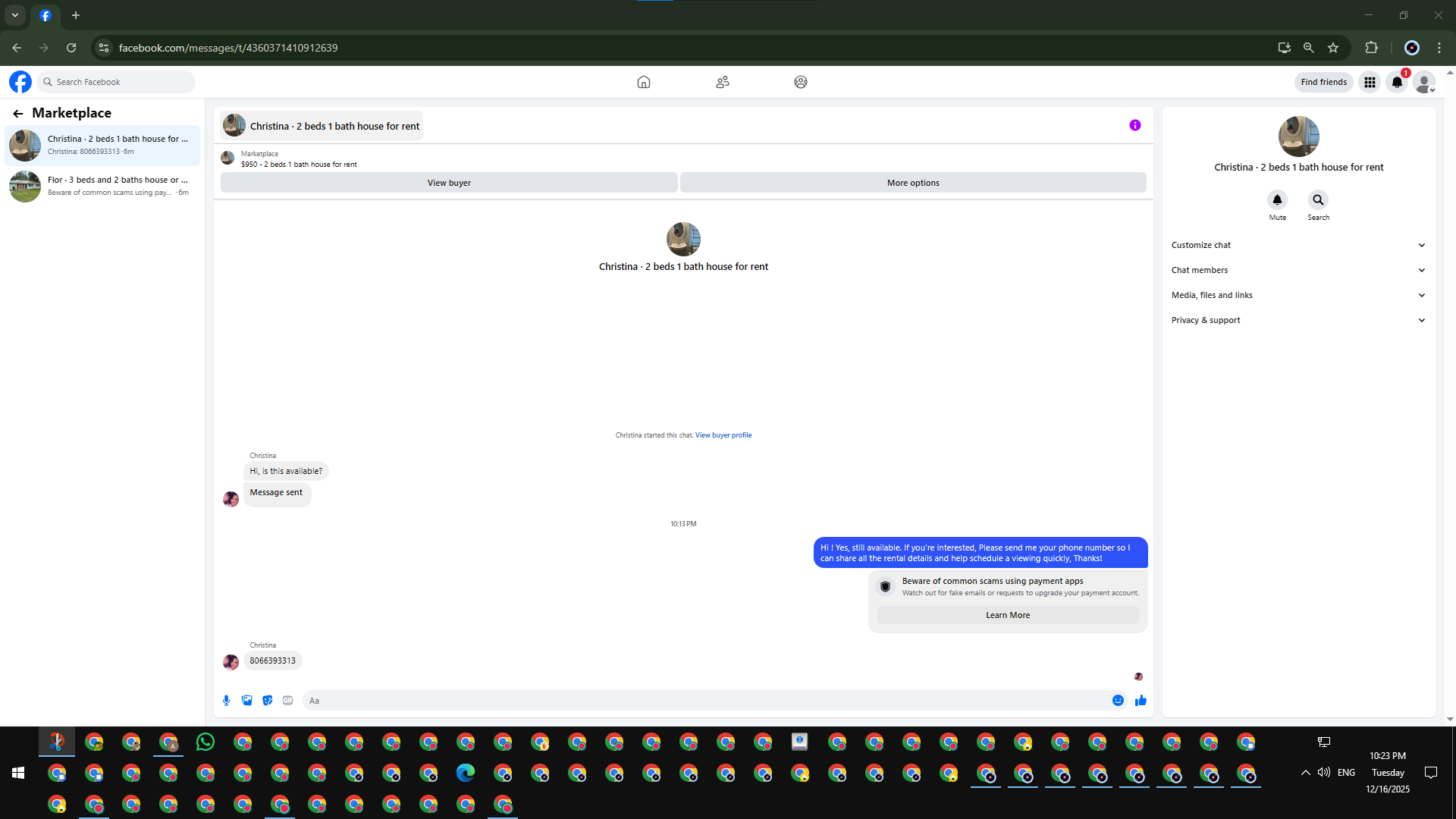Open the View buyer profile link
The width and height of the screenshot is (1456, 819).
point(723,435)
